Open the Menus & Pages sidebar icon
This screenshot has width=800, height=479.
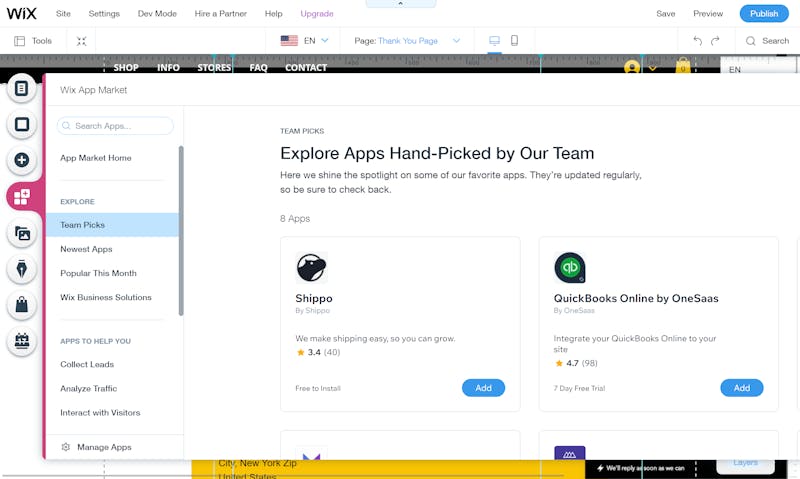(21, 89)
